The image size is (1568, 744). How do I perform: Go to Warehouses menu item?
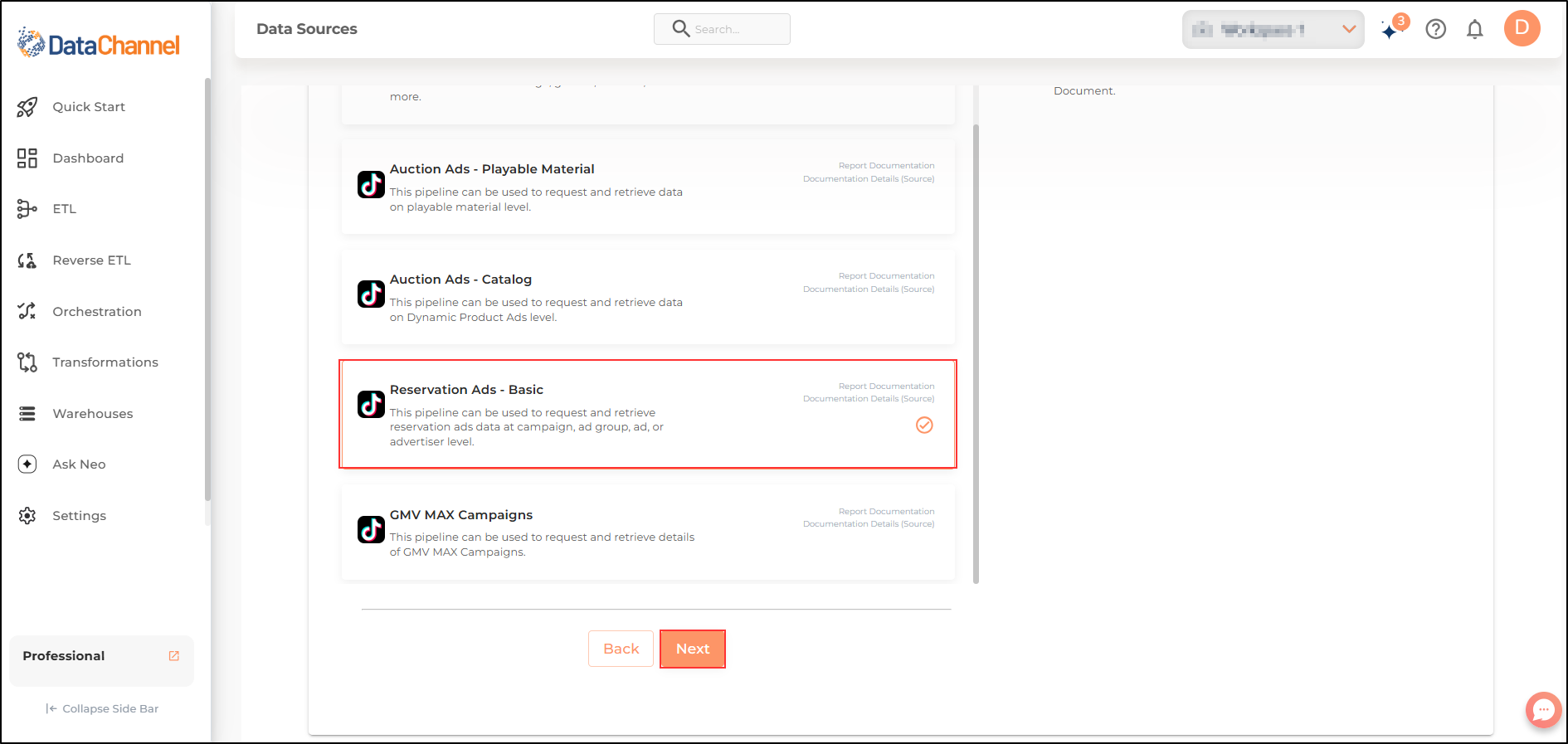point(93,414)
